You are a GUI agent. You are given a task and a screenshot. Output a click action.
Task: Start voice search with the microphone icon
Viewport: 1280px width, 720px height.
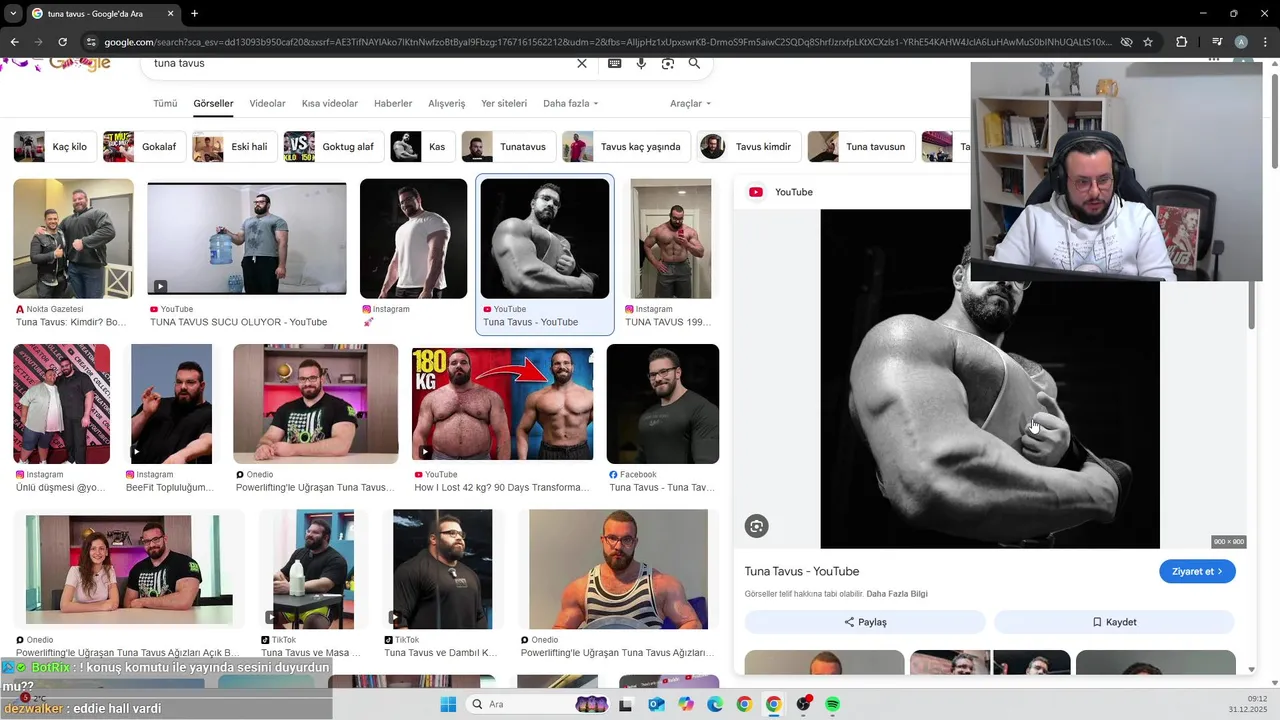pos(641,63)
